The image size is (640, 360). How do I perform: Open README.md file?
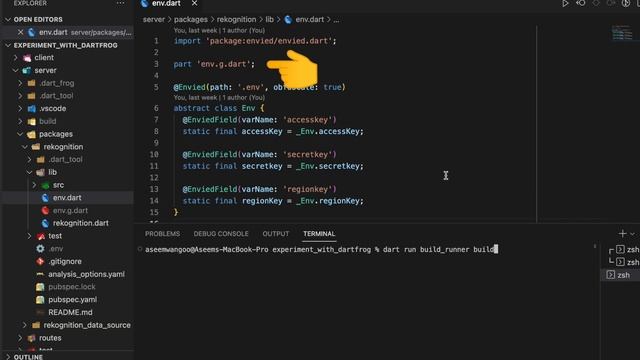pyautogui.click(x=70, y=312)
